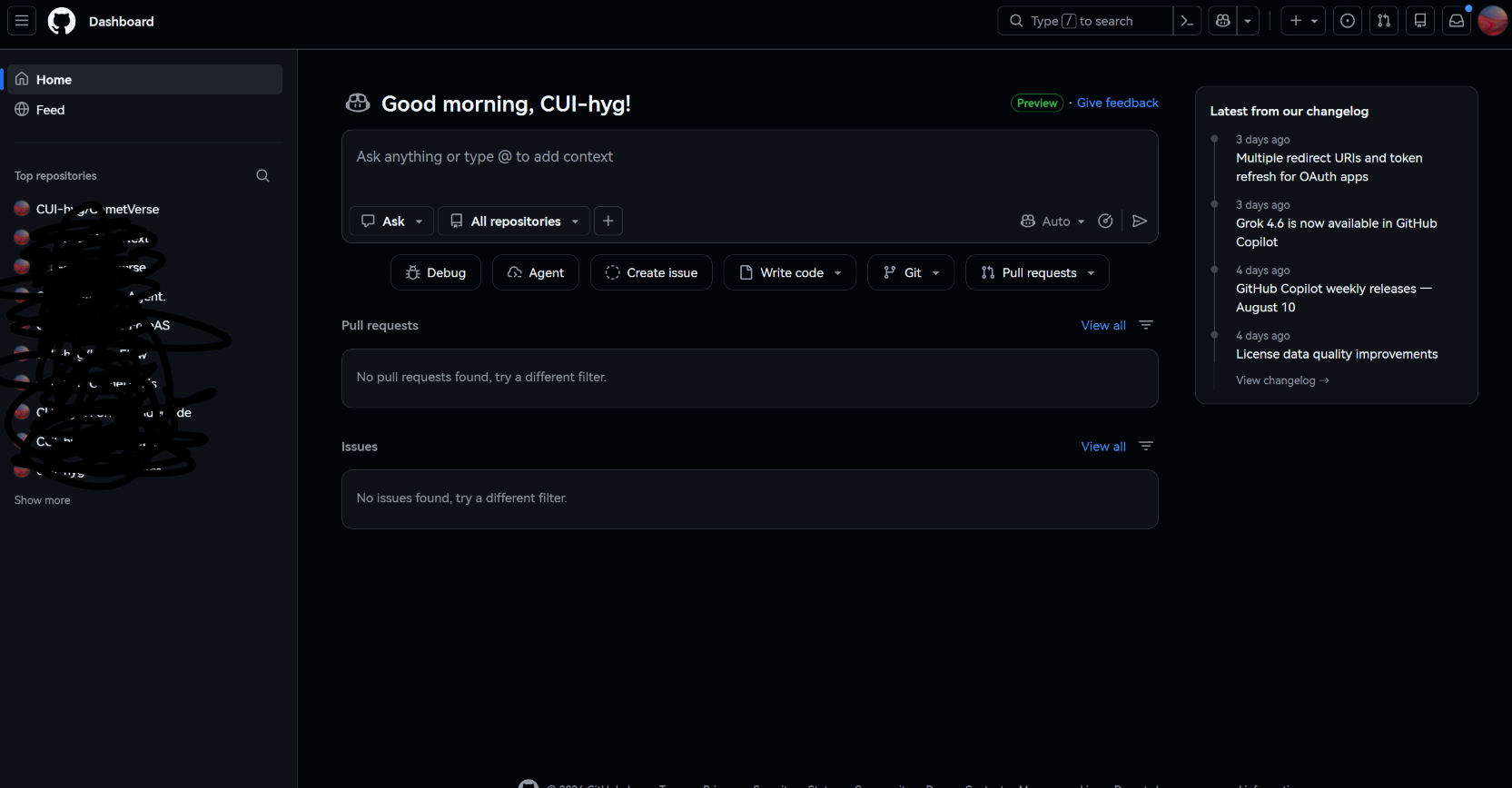Viewport: 1512px width, 788px height.
Task: Click the Preview badge
Action: pos(1037,103)
